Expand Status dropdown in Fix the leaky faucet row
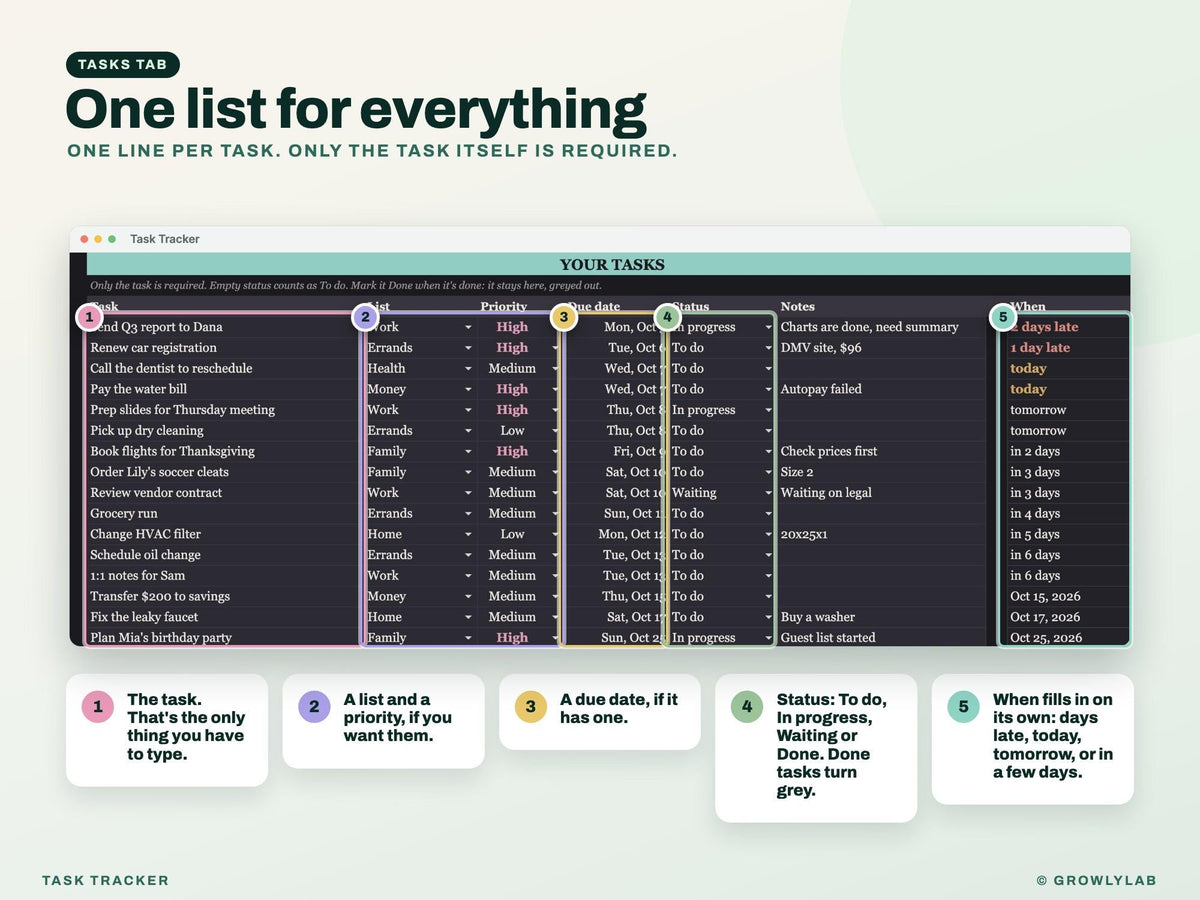 [769, 618]
